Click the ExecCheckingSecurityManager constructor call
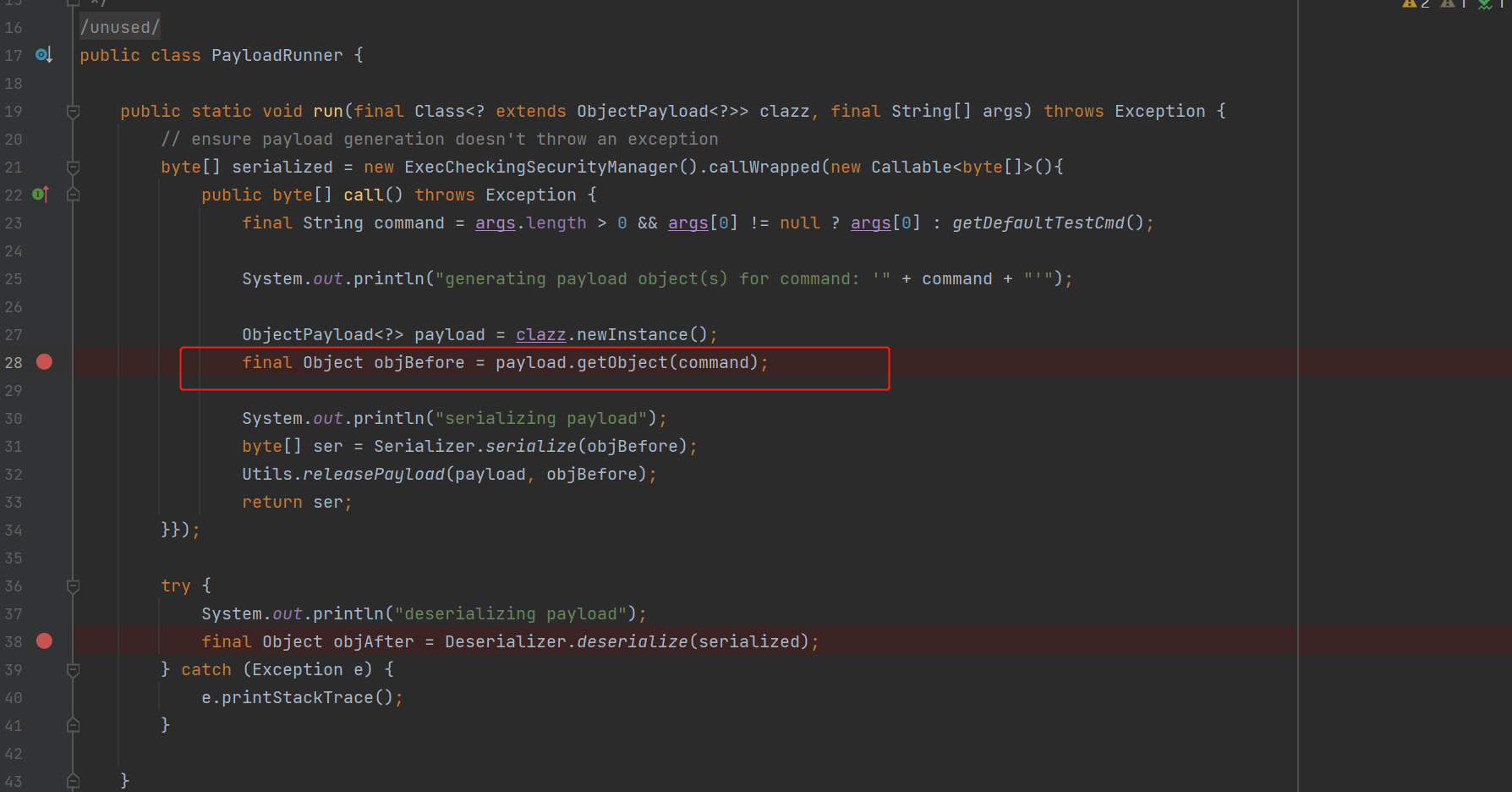The height and width of the screenshot is (792, 1512). (x=551, y=167)
